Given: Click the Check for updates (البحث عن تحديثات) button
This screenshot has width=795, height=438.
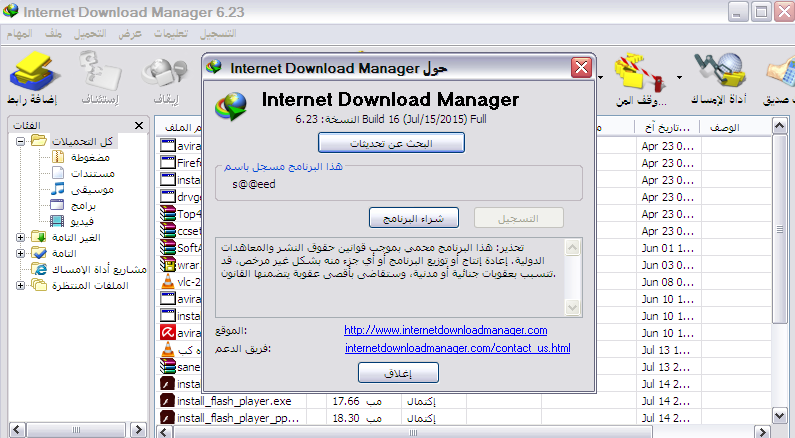Looking at the screenshot, I should coord(391,143).
